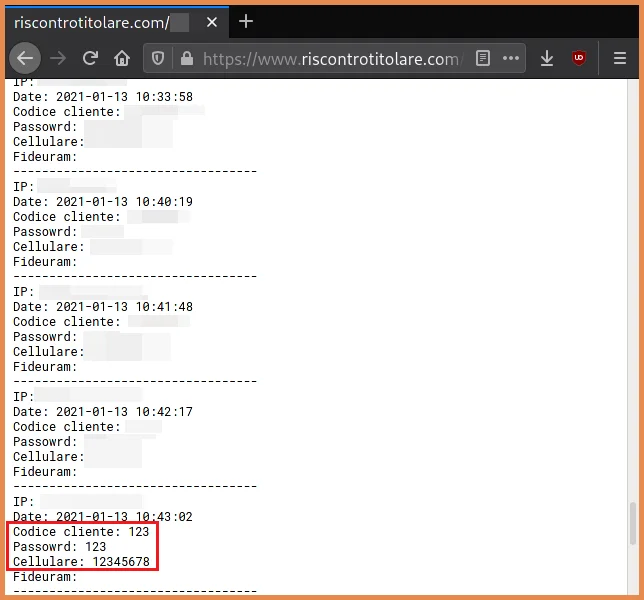Click the text 'Passowrd: 123'
Image resolution: width=644 pixels, height=600 pixels.
coord(60,547)
